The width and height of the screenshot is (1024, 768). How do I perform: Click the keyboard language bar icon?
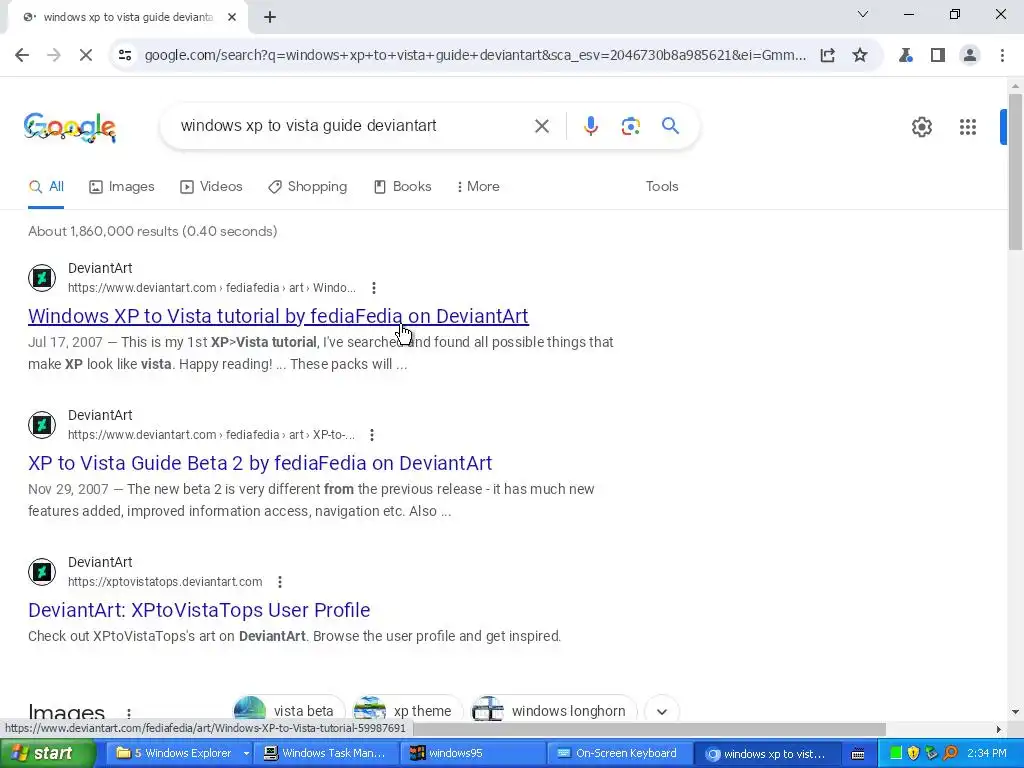point(859,754)
